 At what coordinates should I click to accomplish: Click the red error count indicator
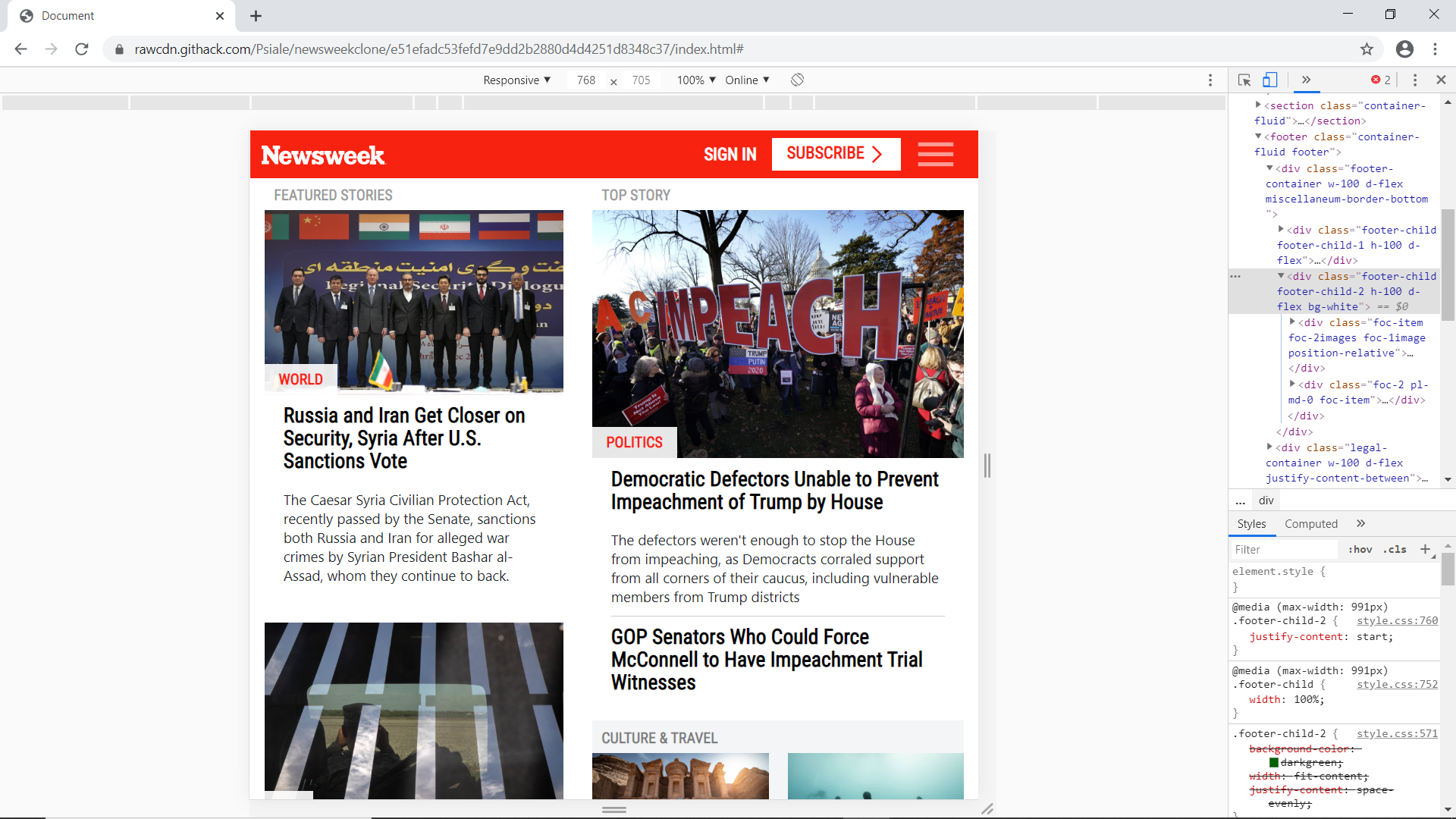[1380, 80]
